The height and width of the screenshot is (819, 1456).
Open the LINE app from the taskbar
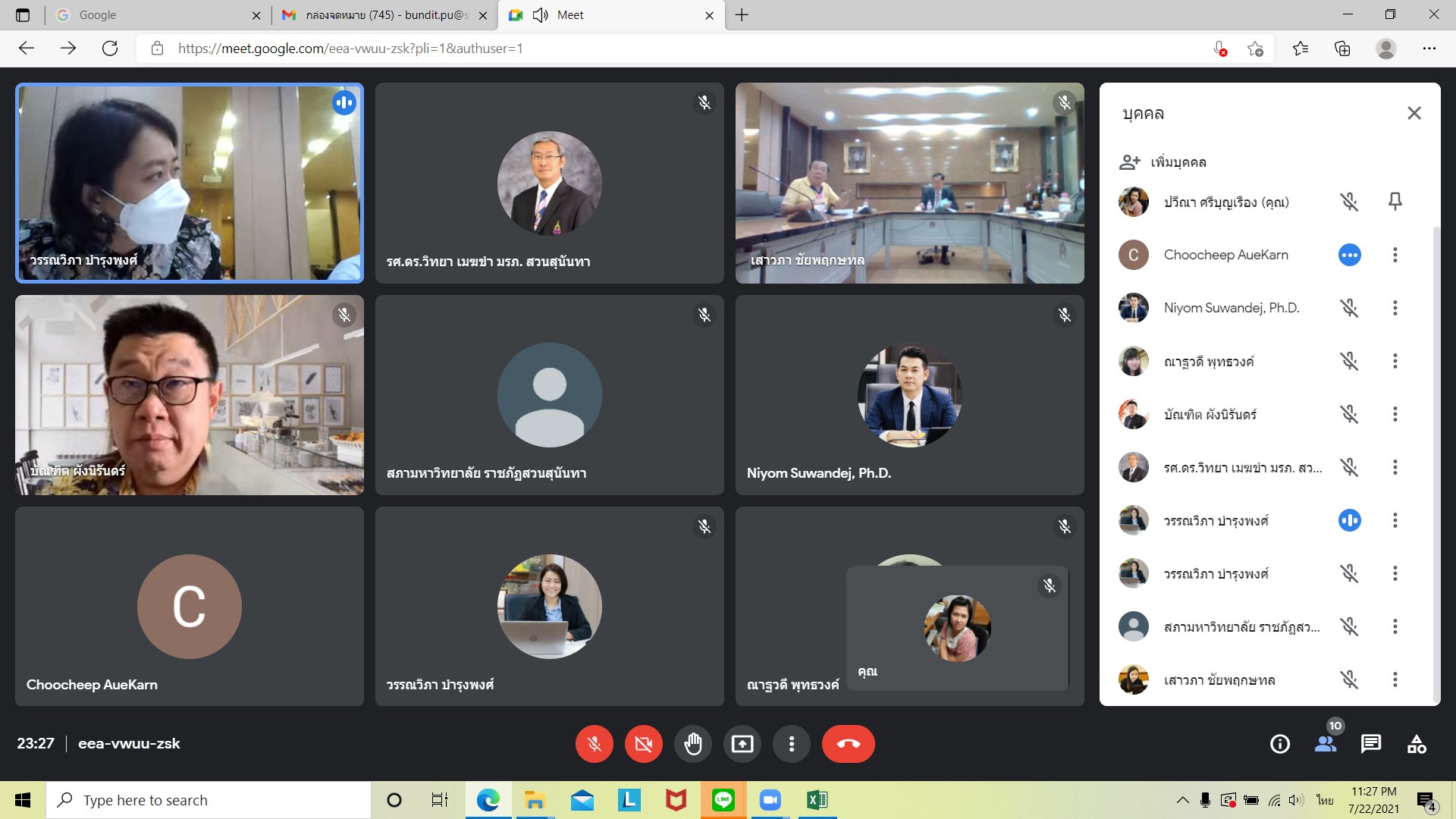723,800
